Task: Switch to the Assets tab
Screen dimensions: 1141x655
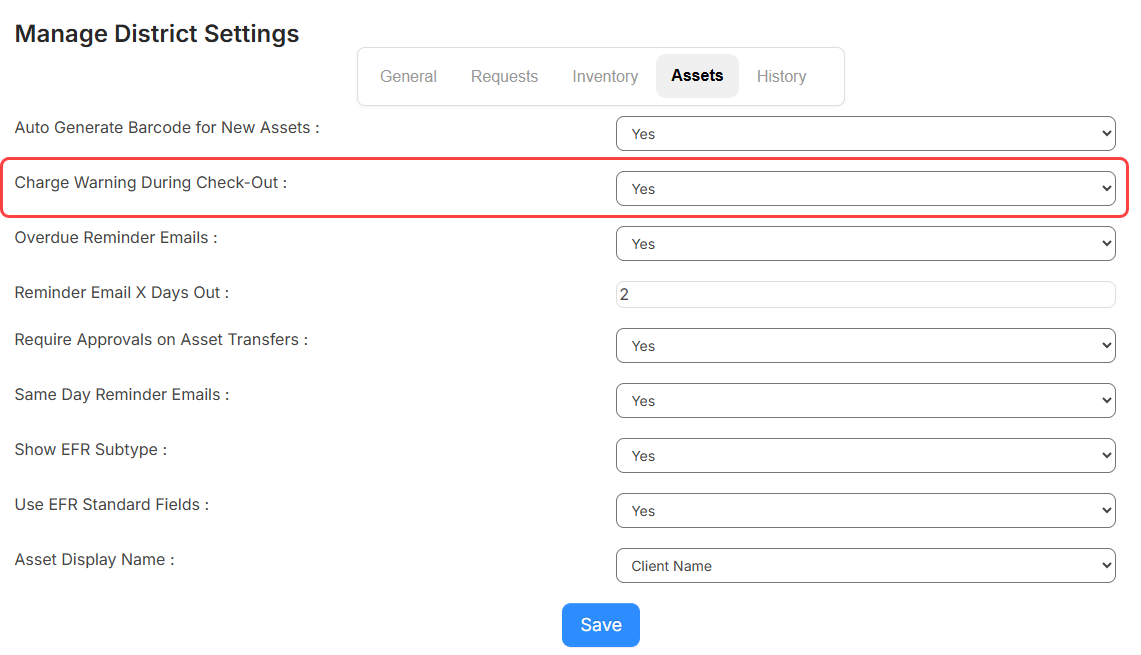Action: [x=697, y=75]
